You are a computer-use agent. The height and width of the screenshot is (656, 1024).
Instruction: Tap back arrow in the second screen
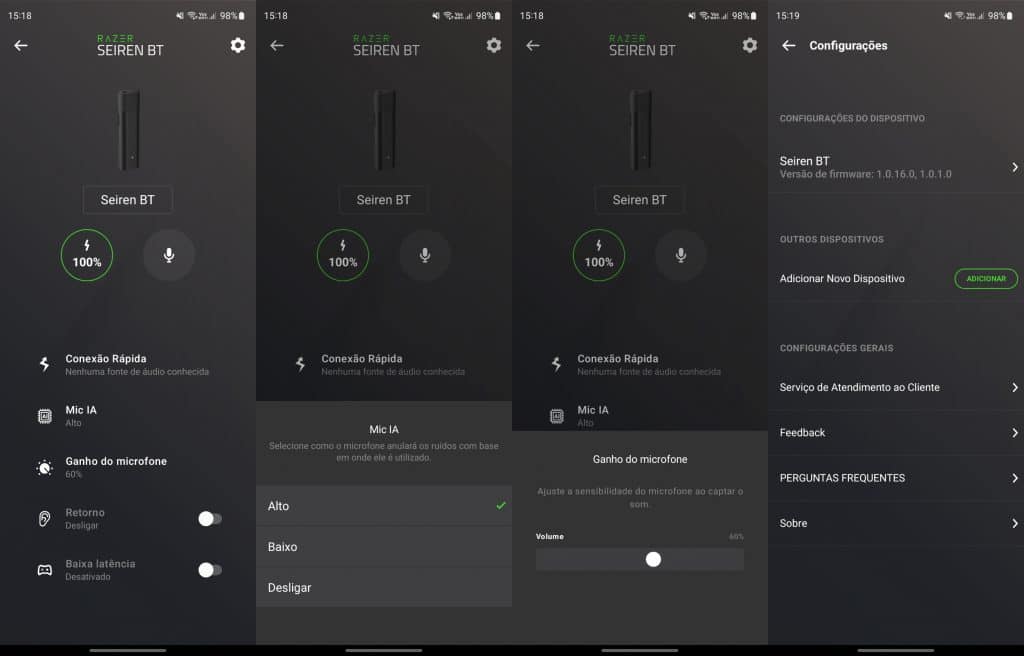(277, 45)
